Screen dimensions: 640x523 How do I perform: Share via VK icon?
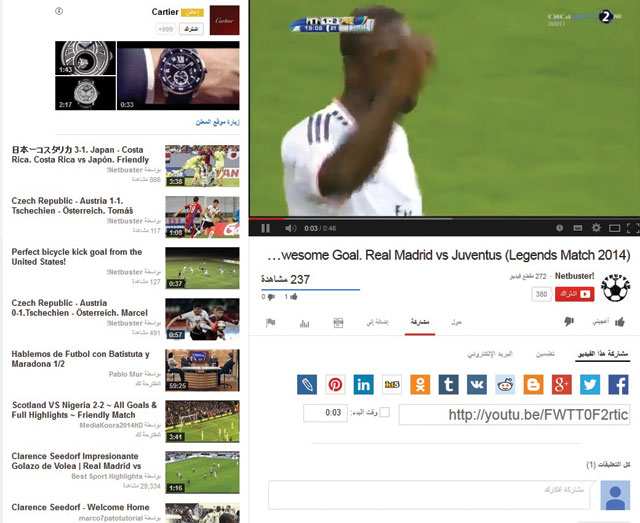point(477,385)
